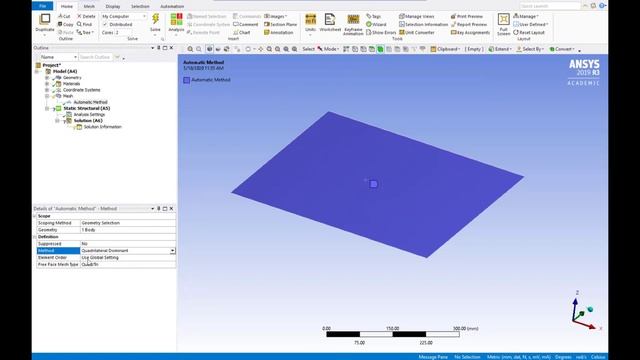This screenshot has width=640, height=360.
Task: Click the Quick Launch search field
Action: [x=550, y=6]
